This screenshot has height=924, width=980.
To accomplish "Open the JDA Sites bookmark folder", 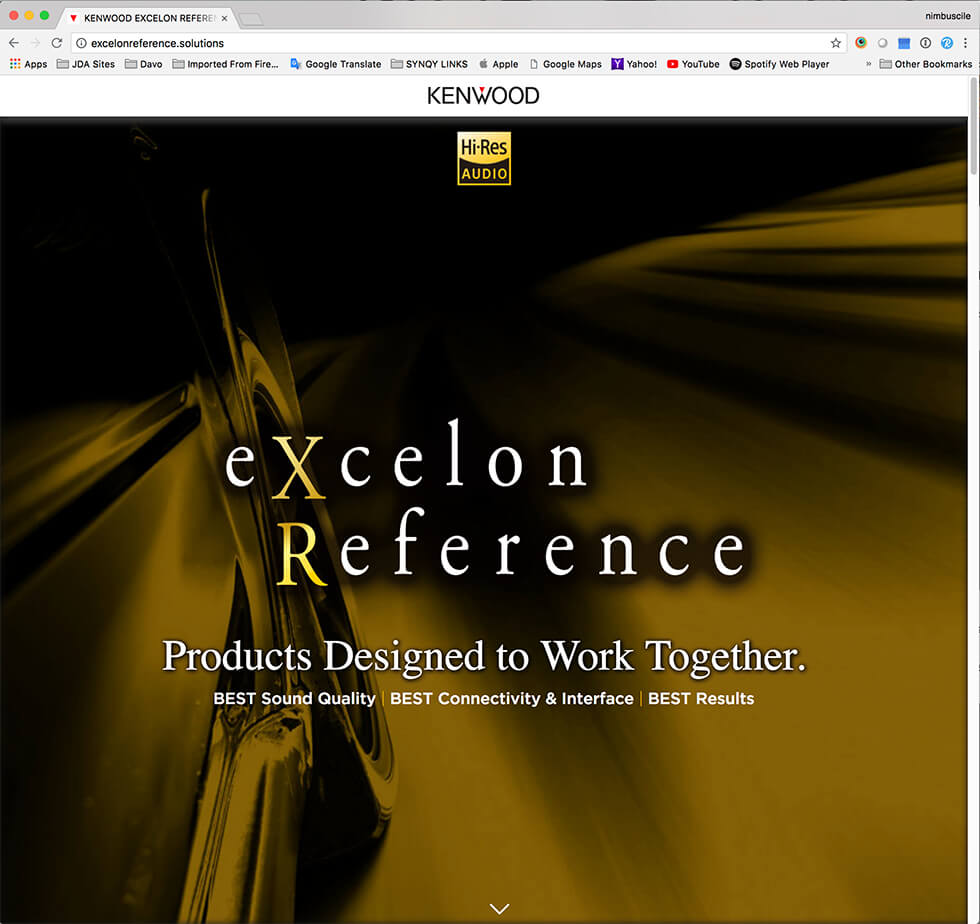I will coord(86,64).
